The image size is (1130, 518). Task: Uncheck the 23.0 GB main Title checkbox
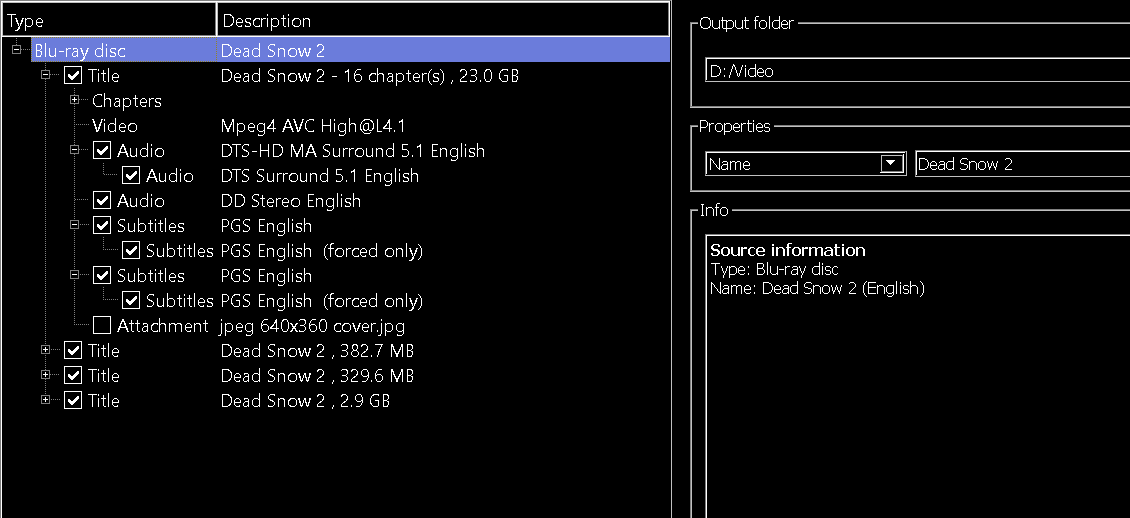73,76
